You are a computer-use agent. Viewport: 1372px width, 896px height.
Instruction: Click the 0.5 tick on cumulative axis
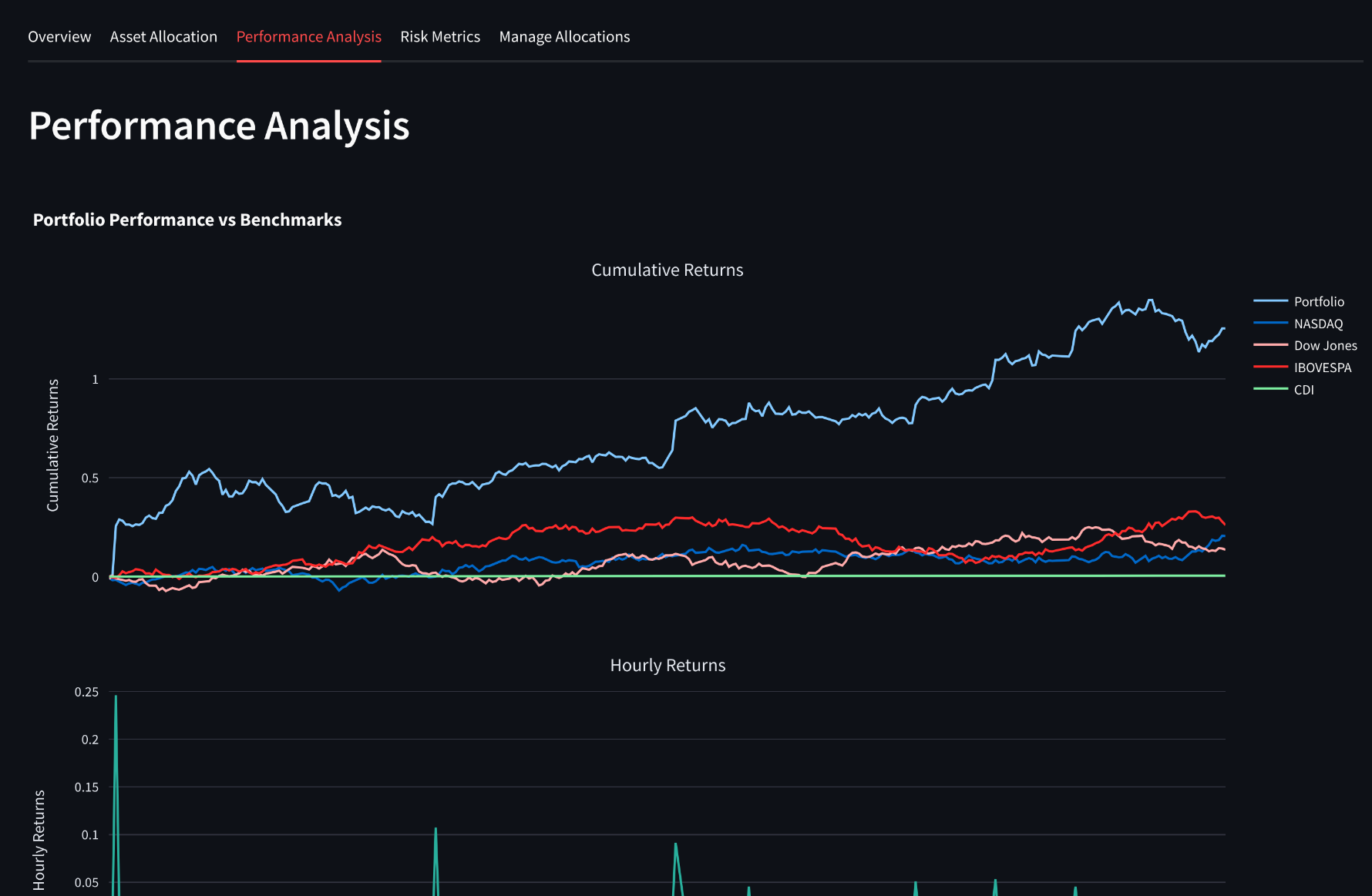(x=90, y=478)
